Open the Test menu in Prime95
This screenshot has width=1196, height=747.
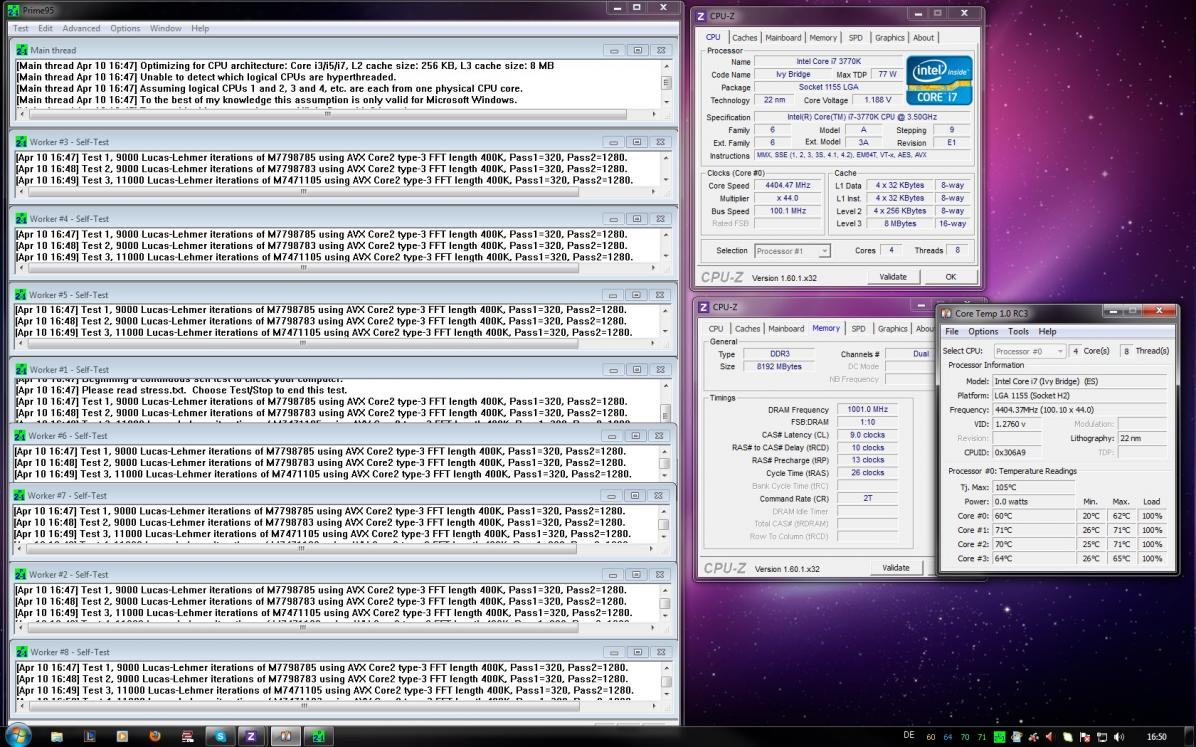[21, 28]
